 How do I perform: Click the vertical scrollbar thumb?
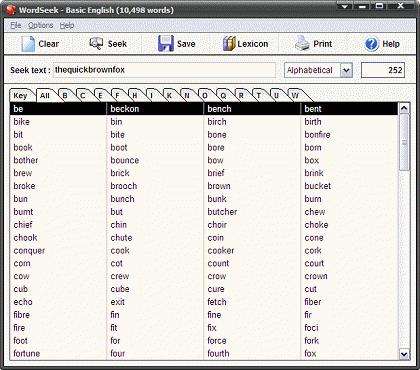(x=404, y=142)
